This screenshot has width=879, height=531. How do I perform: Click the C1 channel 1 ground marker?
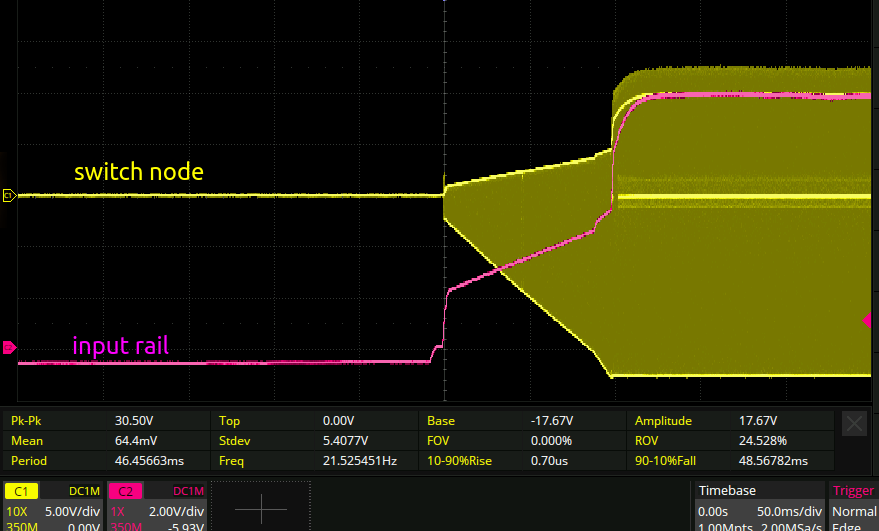point(9,195)
